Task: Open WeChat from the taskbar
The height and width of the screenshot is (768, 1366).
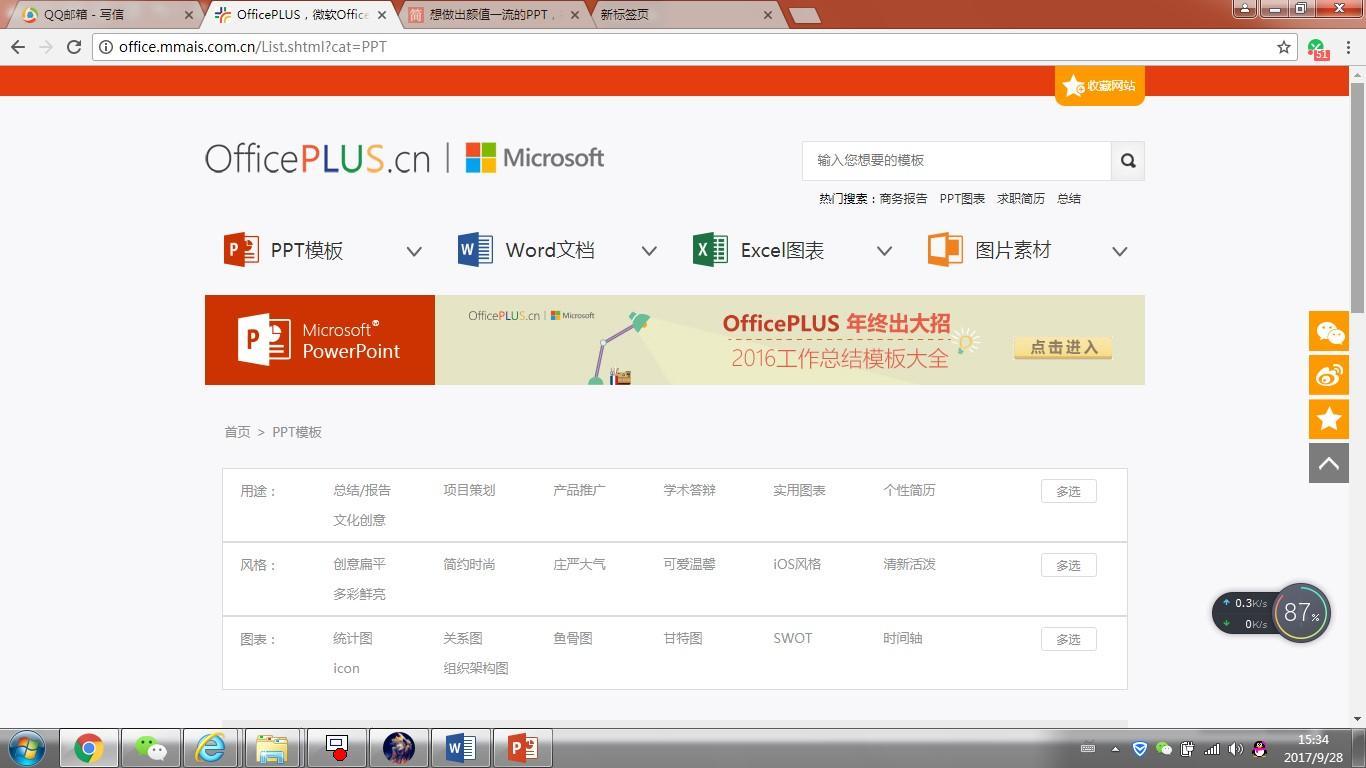Action: pyautogui.click(x=151, y=748)
